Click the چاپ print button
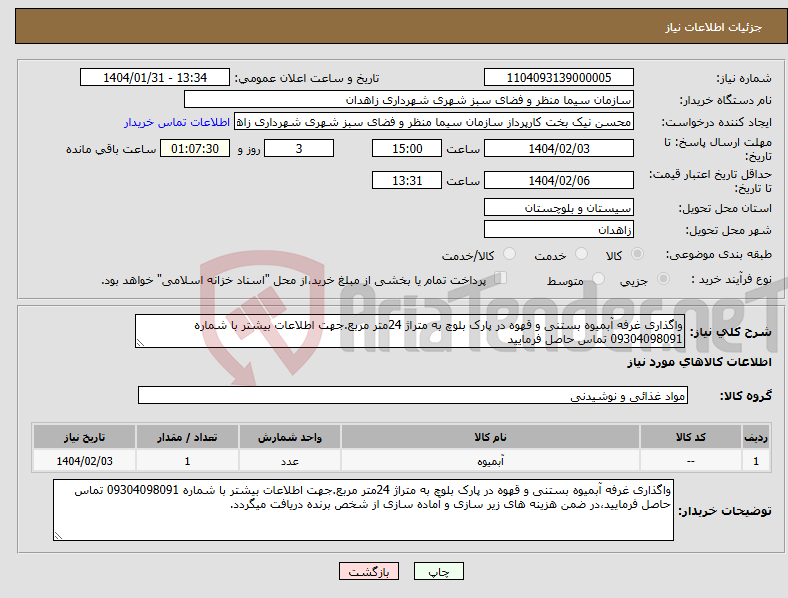Viewport: 788px width, 598px height. tap(439, 571)
